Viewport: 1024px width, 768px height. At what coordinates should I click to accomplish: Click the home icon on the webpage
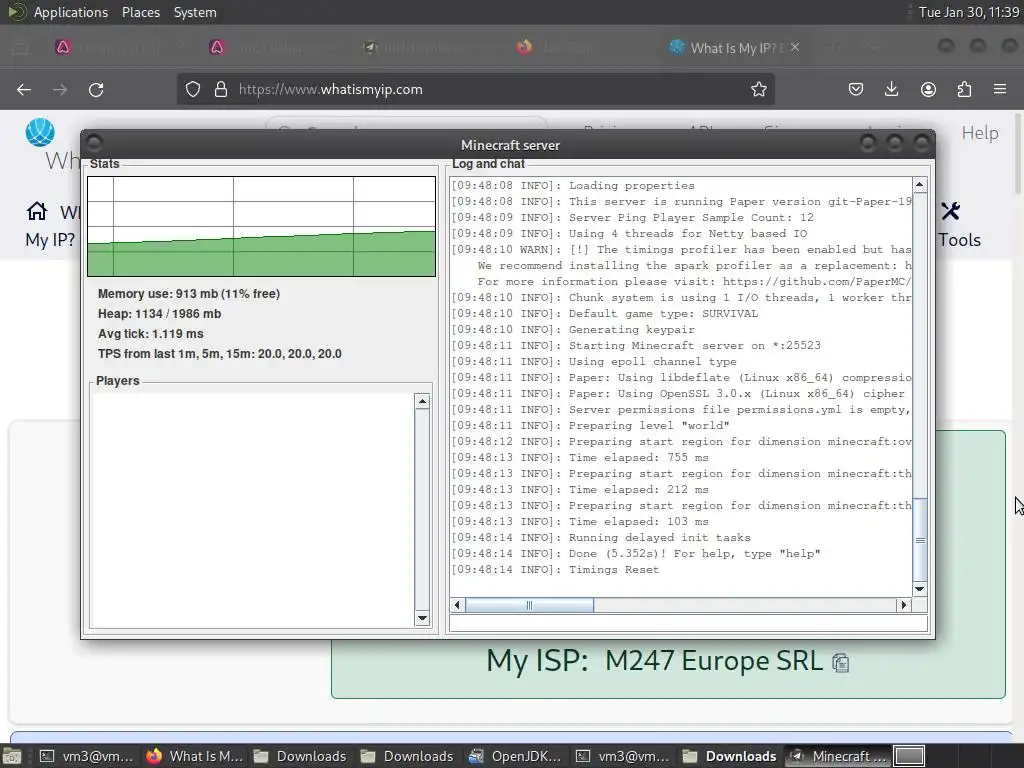(x=37, y=211)
